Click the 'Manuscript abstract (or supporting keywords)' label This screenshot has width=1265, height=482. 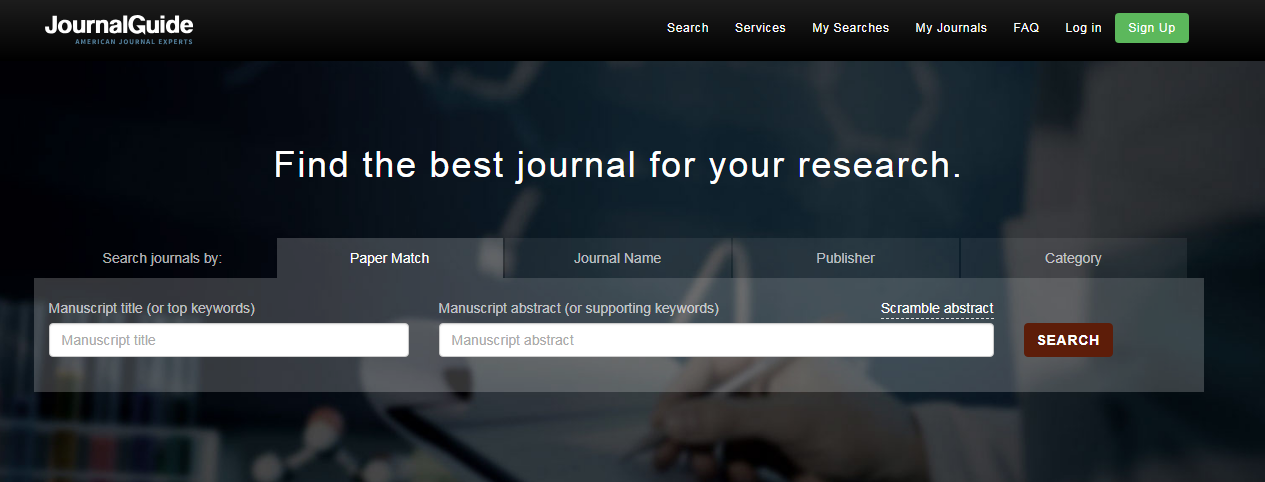(x=578, y=308)
